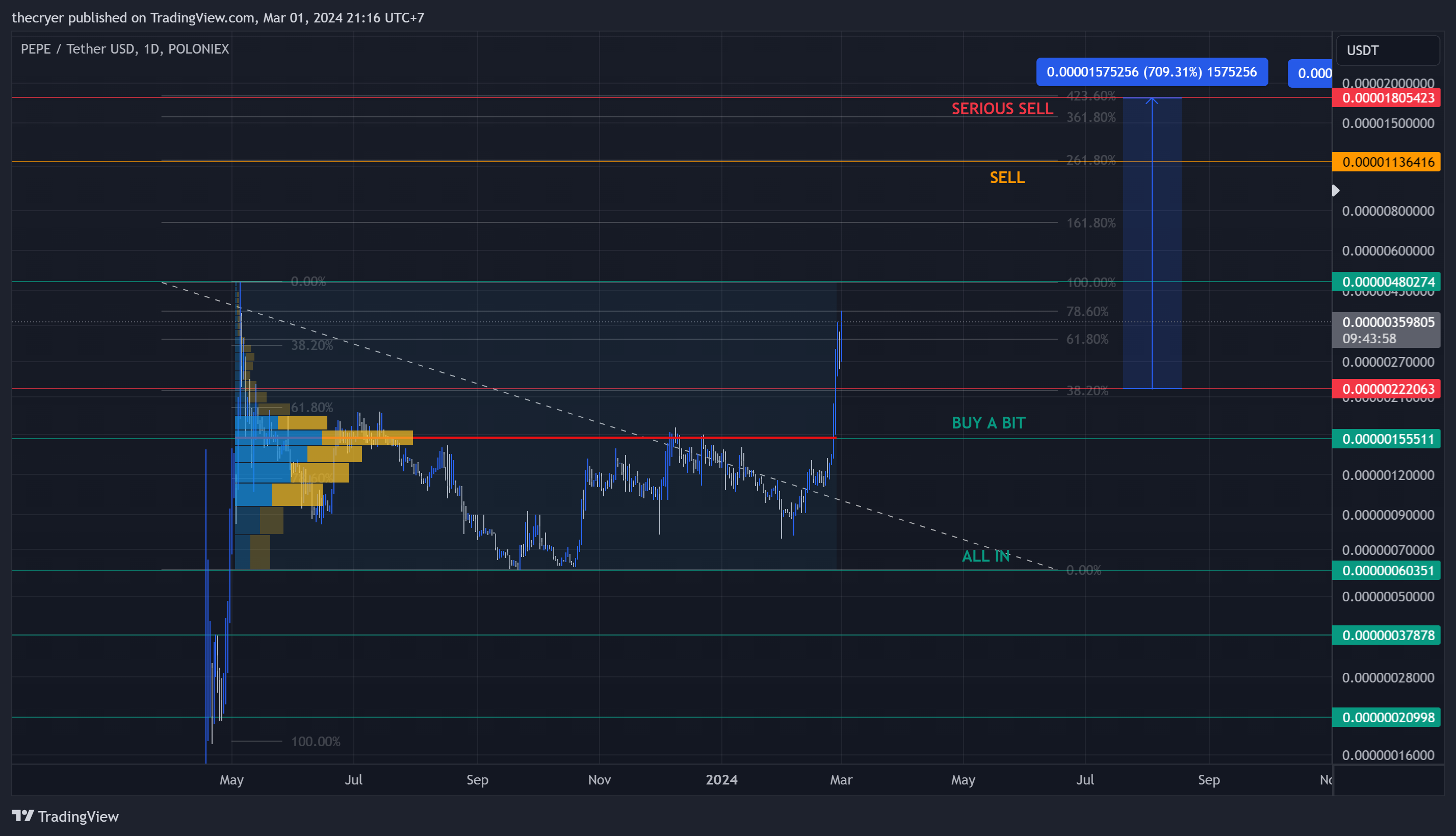Screen dimensions: 1456x836
Task: Click the Mar label on the time axis
Action: pyautogui.click(x=841, y=780)
